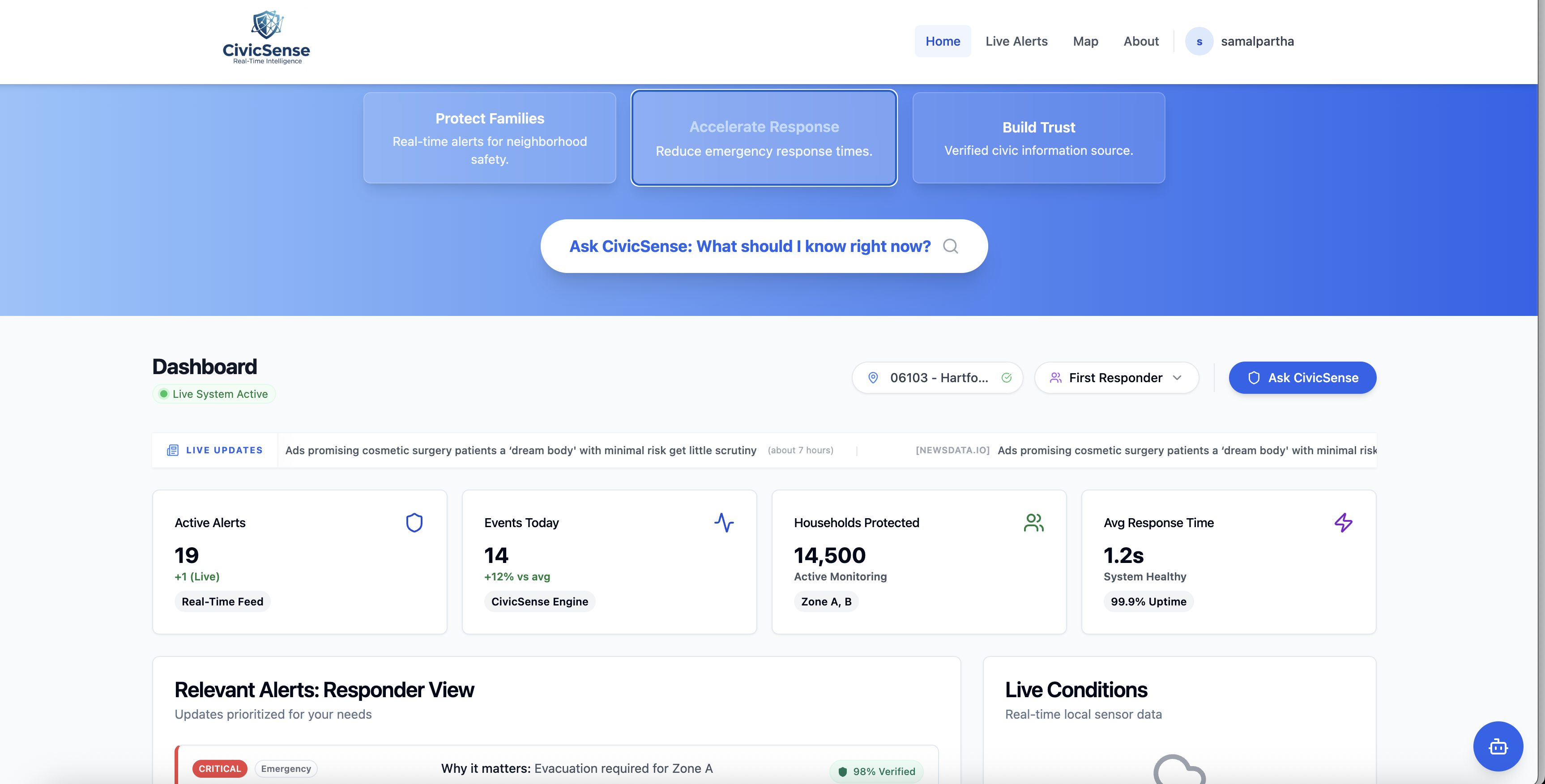Screen dimensions: 1545x784
Task: Click the Active Alerts shield icon
Action: [414, 523]
